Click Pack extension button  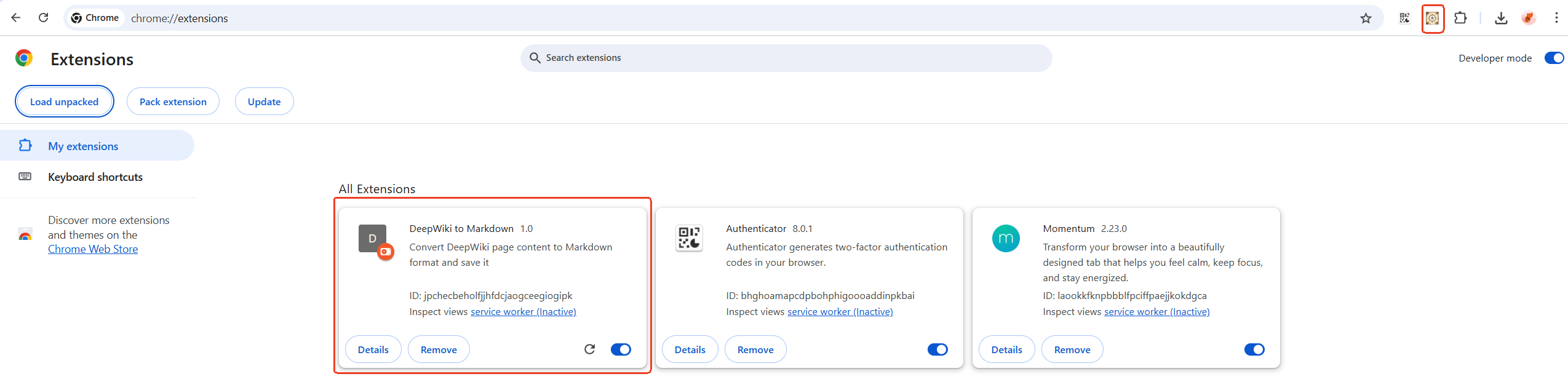click(173, 102)
